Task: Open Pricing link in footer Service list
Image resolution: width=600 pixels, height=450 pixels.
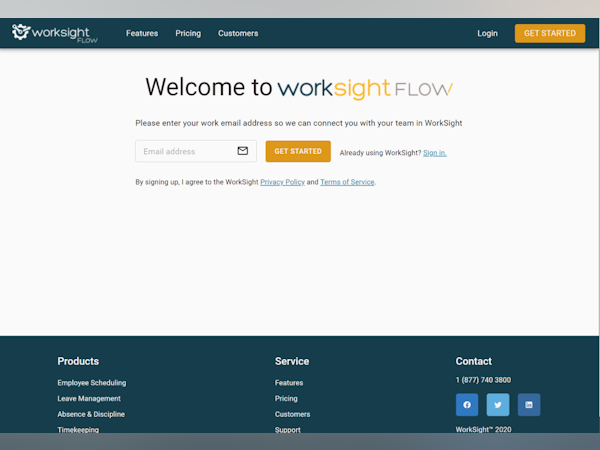Action: point(286,398)
